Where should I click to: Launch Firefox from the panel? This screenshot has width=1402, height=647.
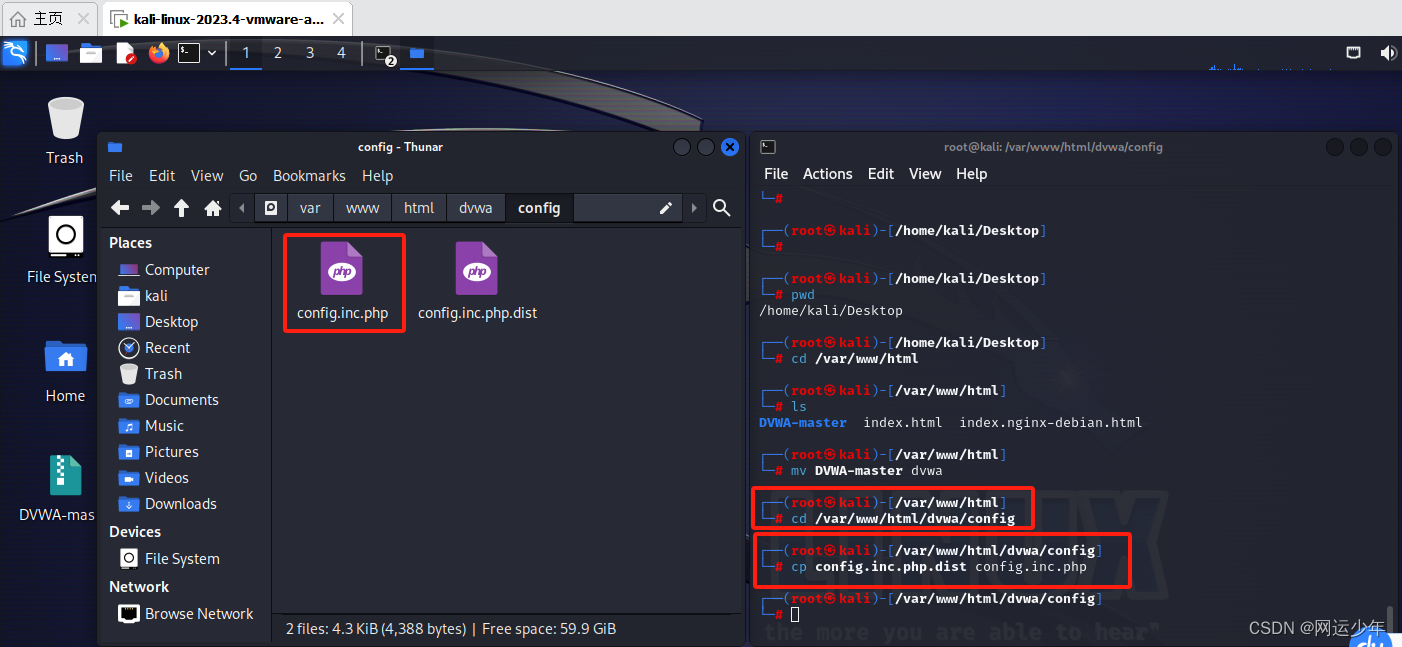(159, 53)
